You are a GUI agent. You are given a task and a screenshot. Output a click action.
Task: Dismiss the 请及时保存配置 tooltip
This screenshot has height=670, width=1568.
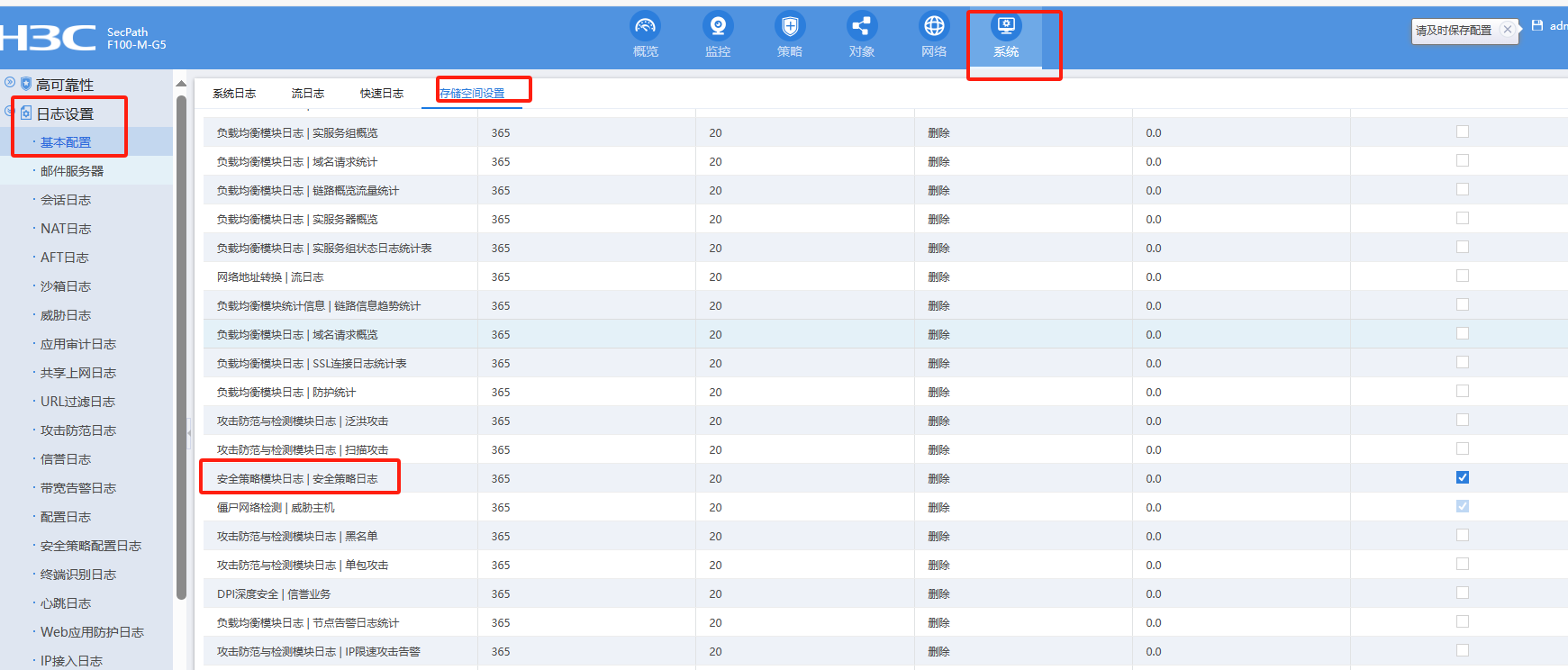pos(1508,30)
